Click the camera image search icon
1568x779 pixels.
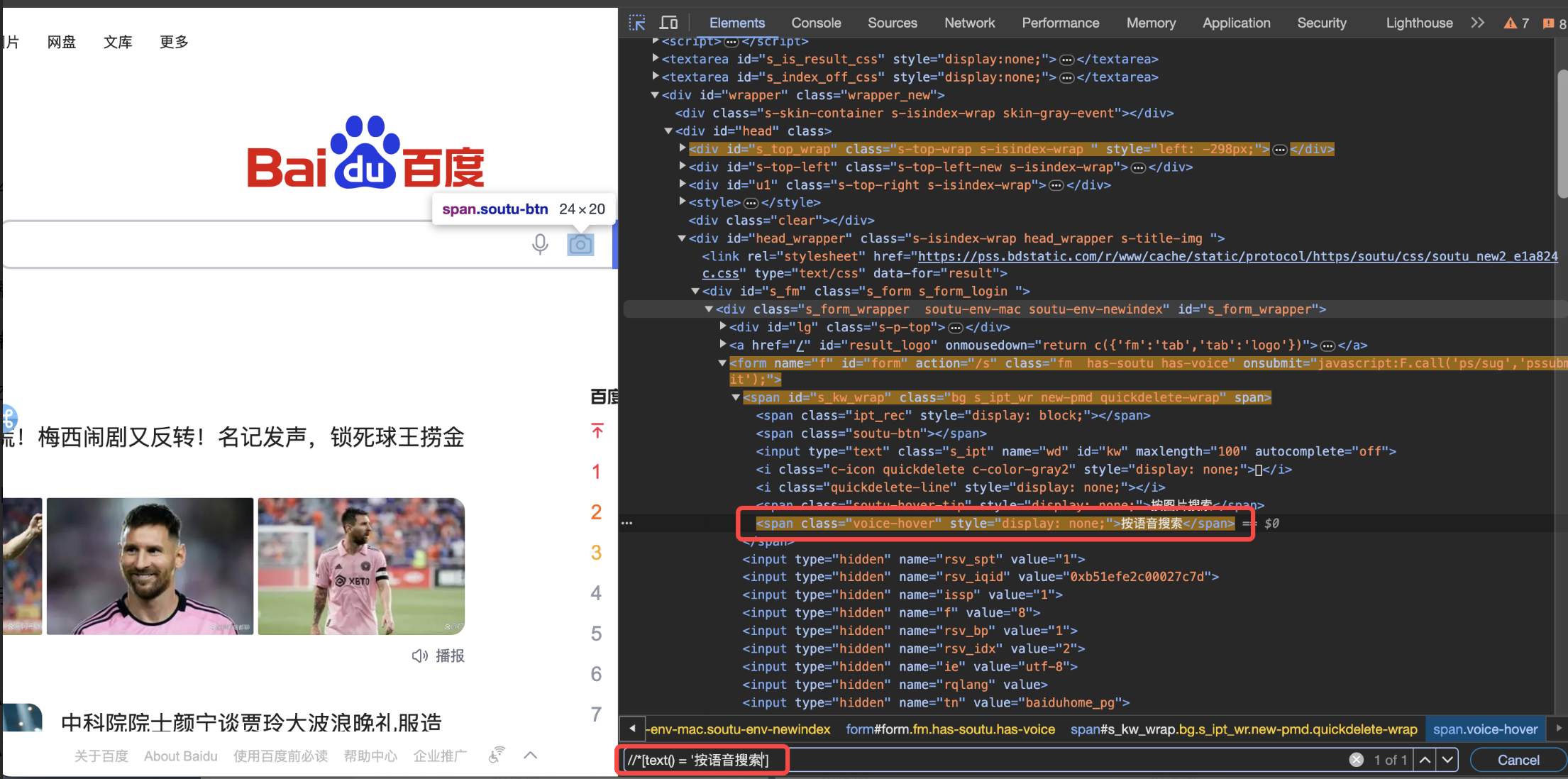tap(580, 244)
